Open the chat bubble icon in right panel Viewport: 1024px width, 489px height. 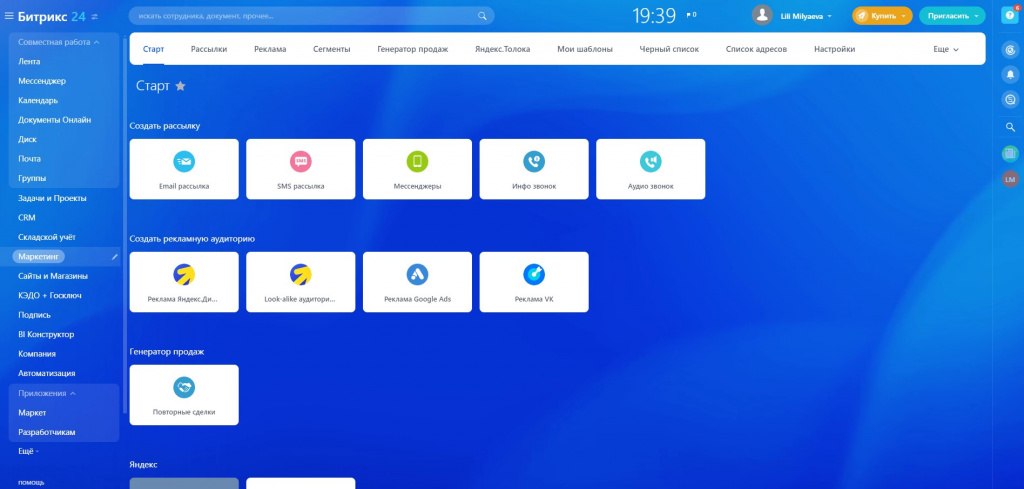1010,100
